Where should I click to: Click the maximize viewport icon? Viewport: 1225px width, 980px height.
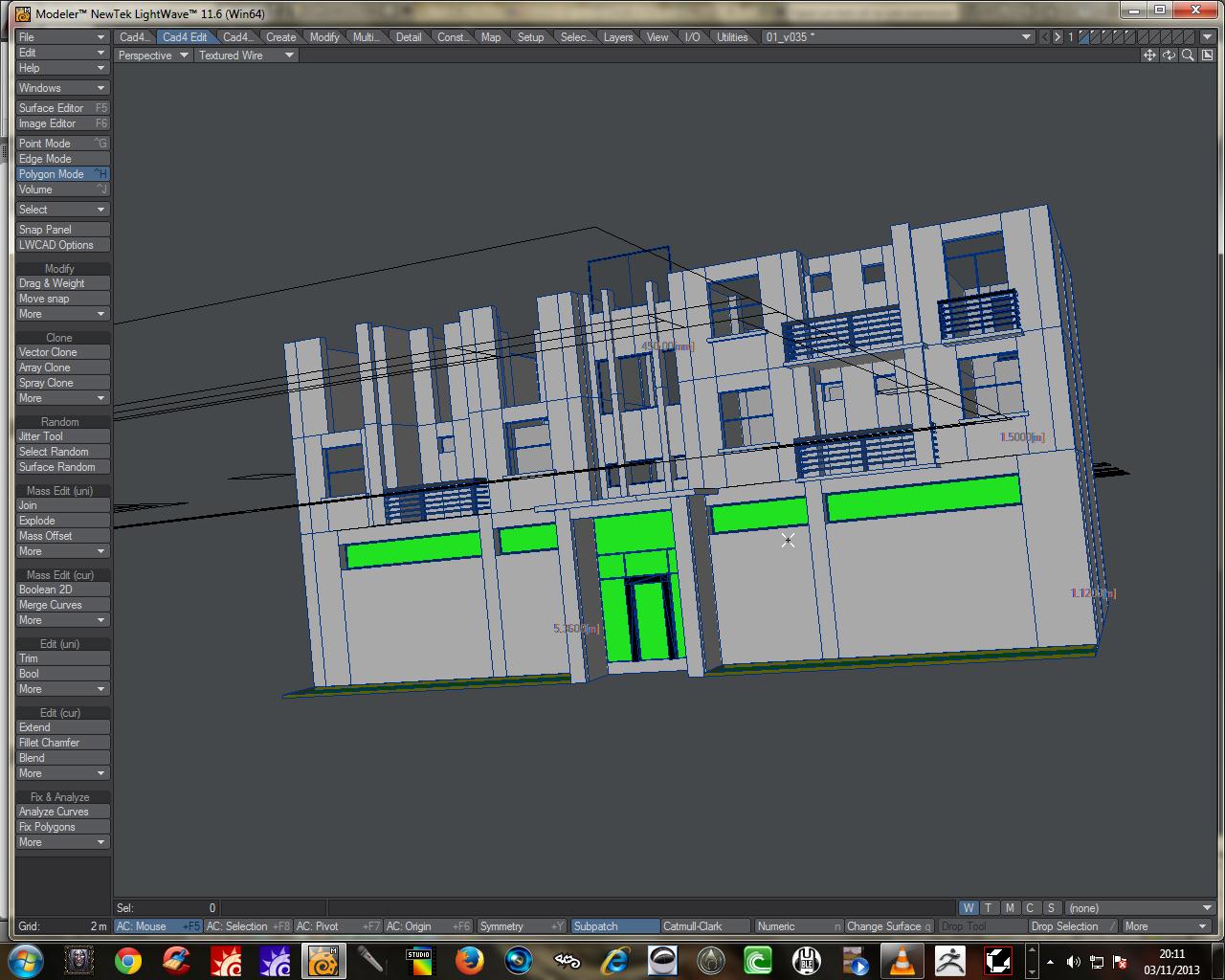pyautogui.click(x=1207, y=56)
